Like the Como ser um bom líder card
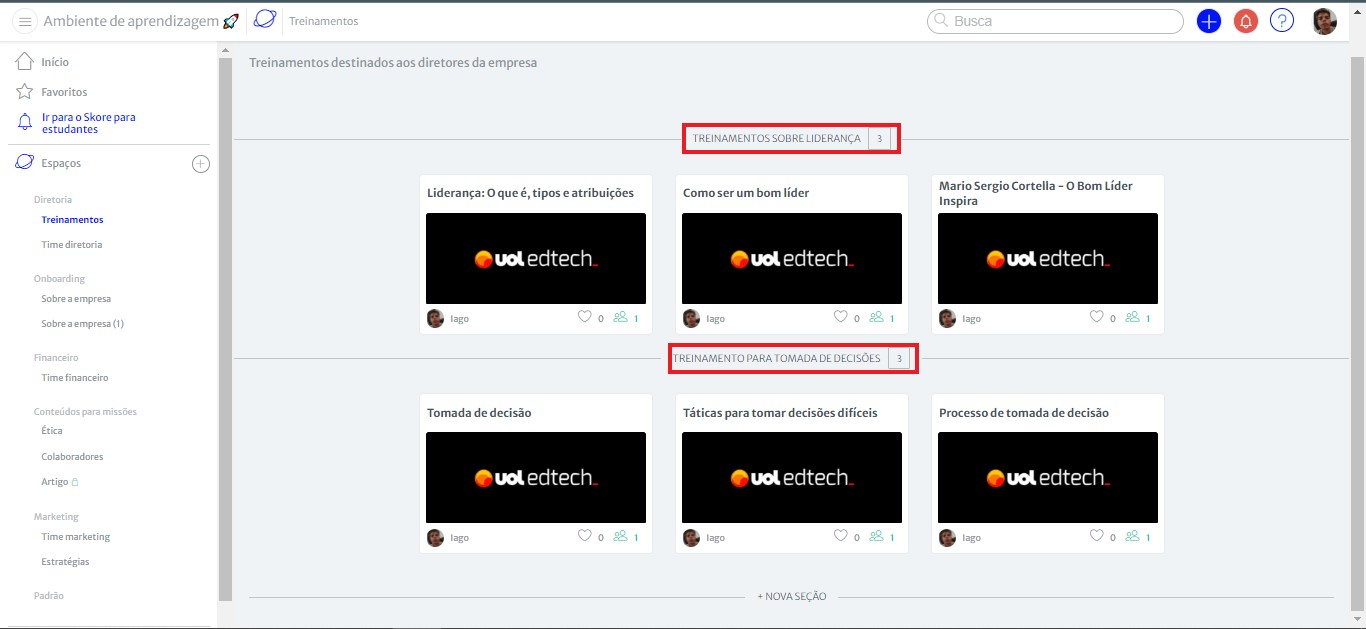The image size is (1366, 629). point(841,317)
